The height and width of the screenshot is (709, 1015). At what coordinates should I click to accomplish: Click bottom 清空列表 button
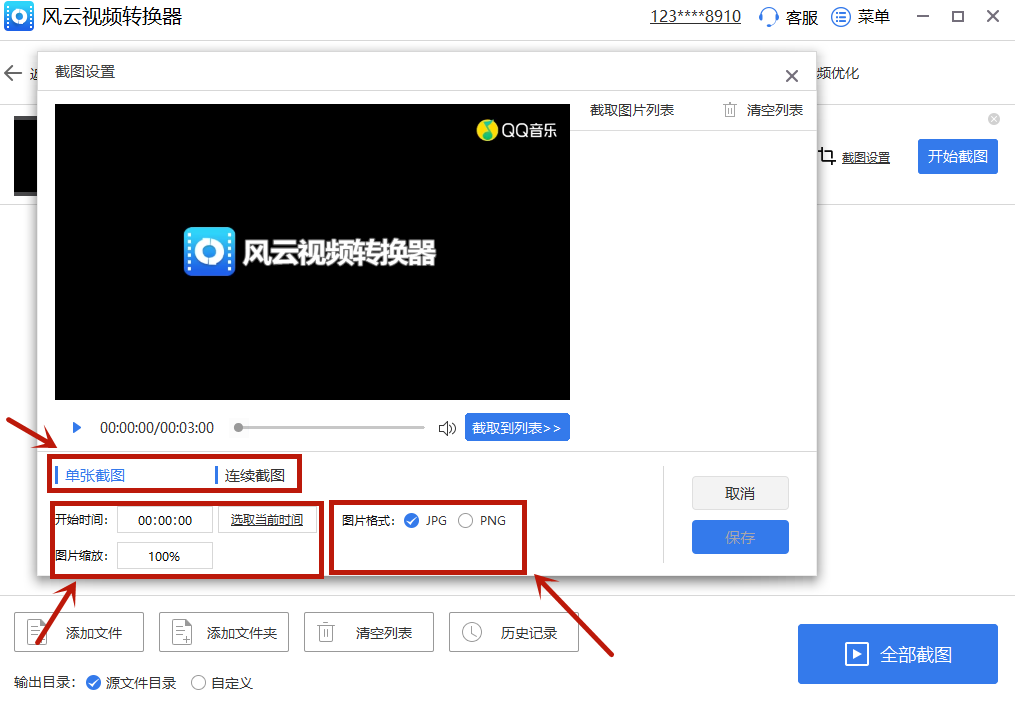point(369,632)
